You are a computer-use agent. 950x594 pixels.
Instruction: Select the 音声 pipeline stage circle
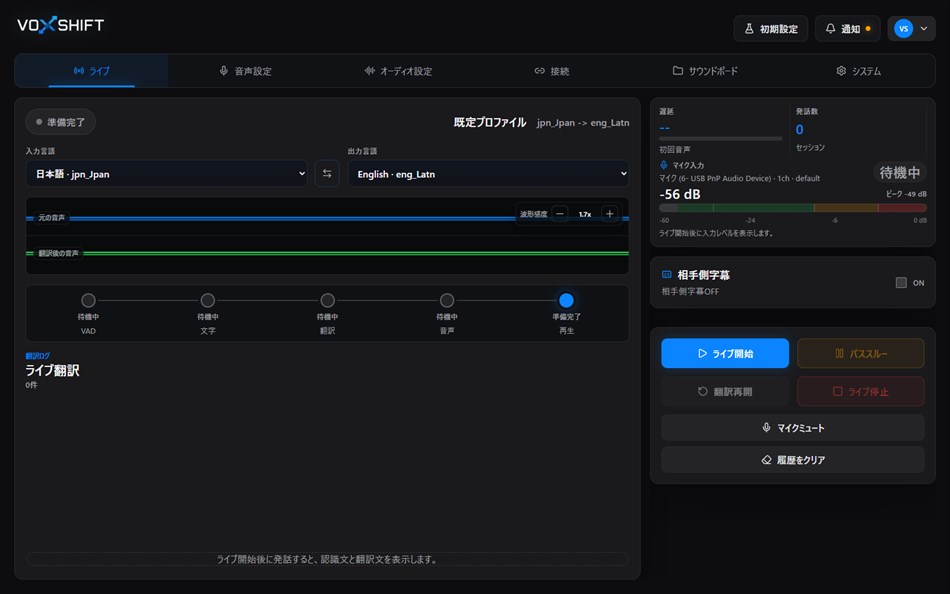click(447, 300)
